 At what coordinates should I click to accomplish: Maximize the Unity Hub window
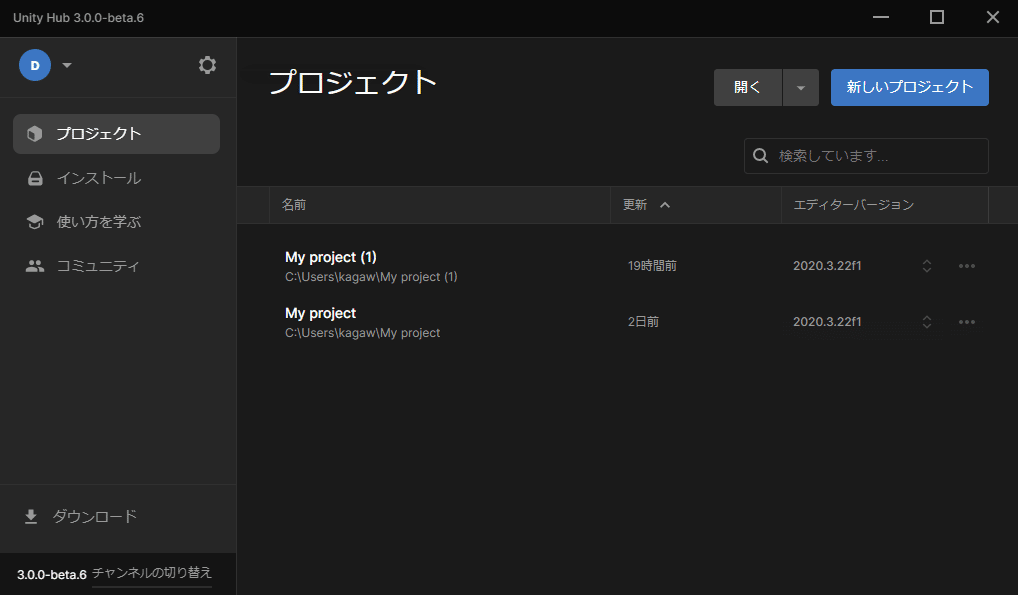937,18
